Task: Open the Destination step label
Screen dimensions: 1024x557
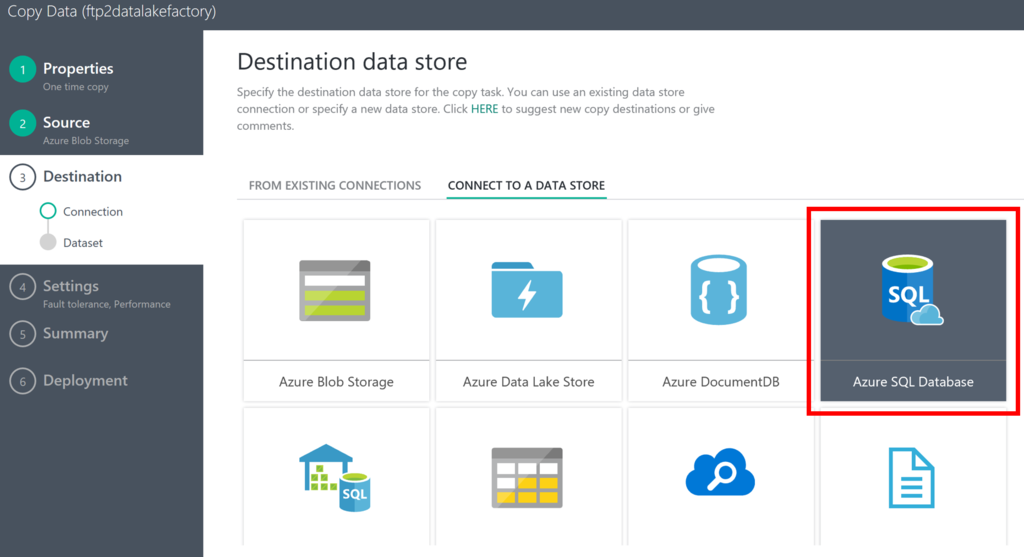Action: tap(82, 176)
